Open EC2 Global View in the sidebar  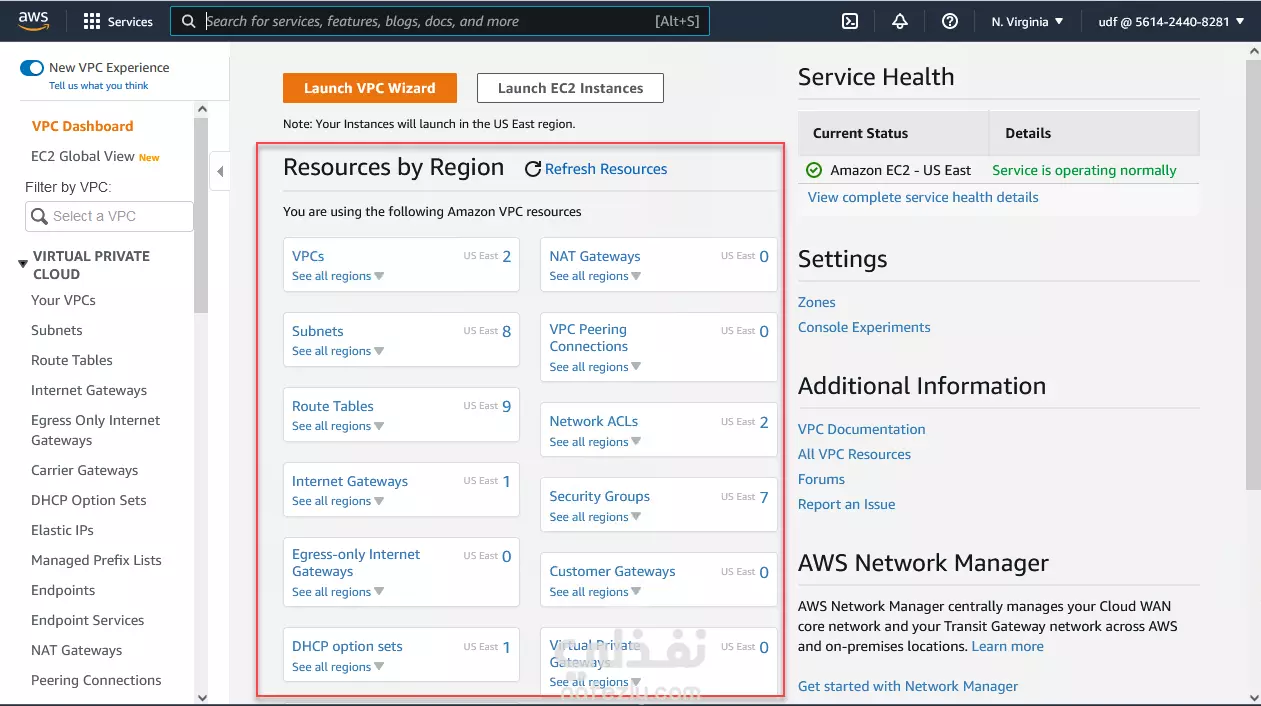(x=83, y=156)
